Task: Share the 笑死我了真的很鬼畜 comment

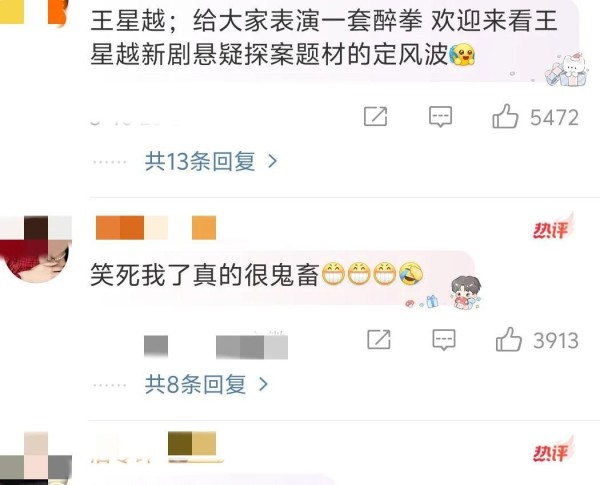Action: [x=379, y=339]
